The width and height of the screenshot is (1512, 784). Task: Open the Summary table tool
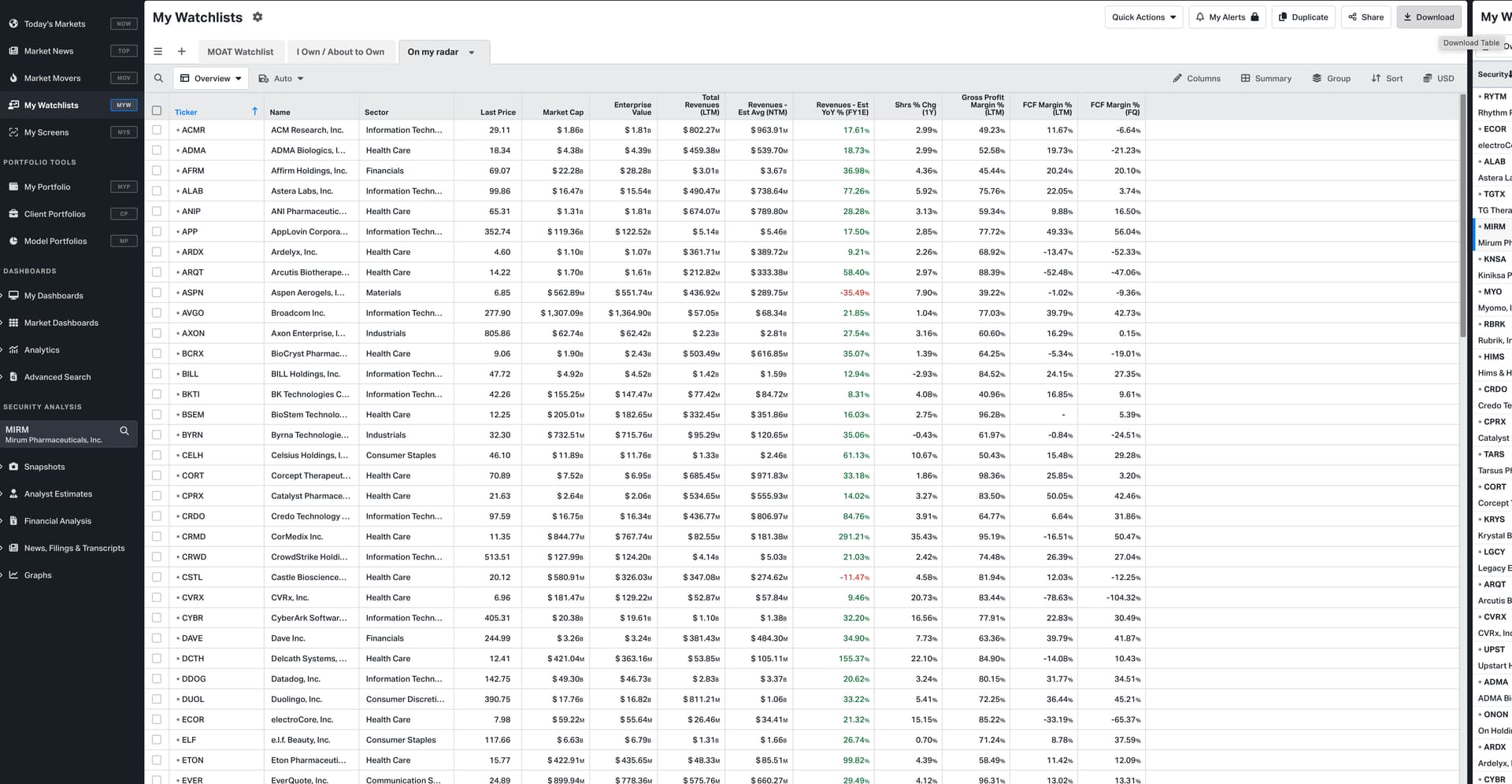pyautogui.click(x=1266, y=79)
